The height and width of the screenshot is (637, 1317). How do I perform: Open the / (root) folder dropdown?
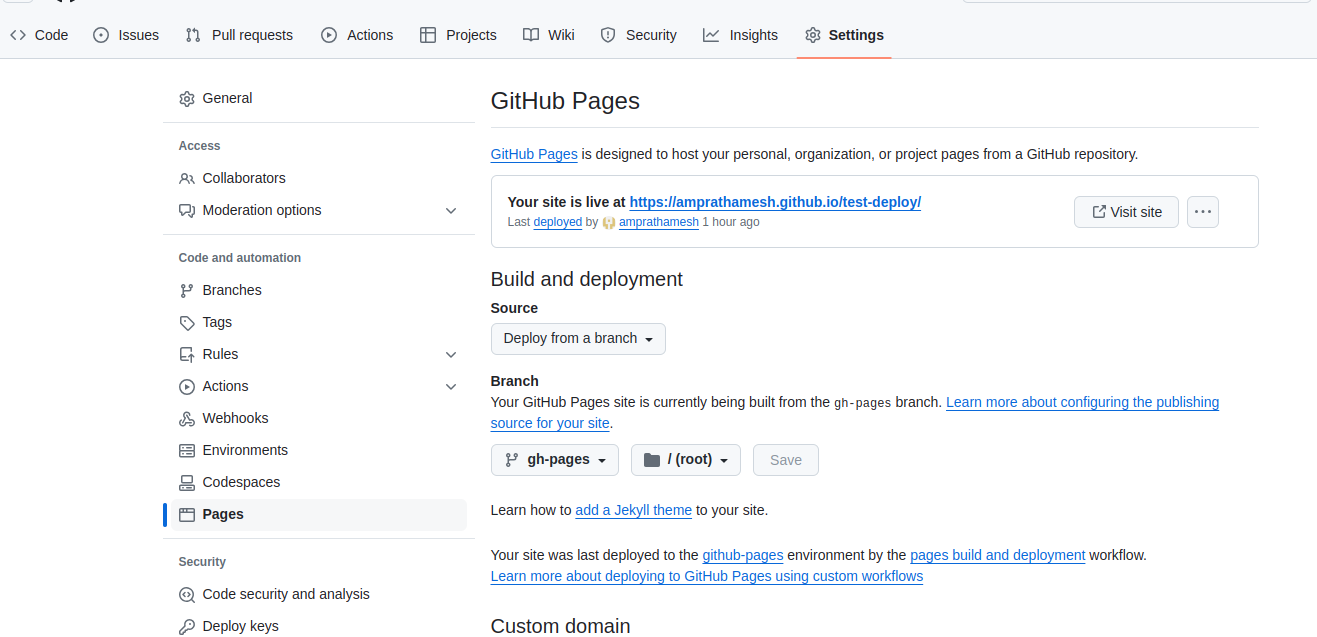tap(685, 460)
